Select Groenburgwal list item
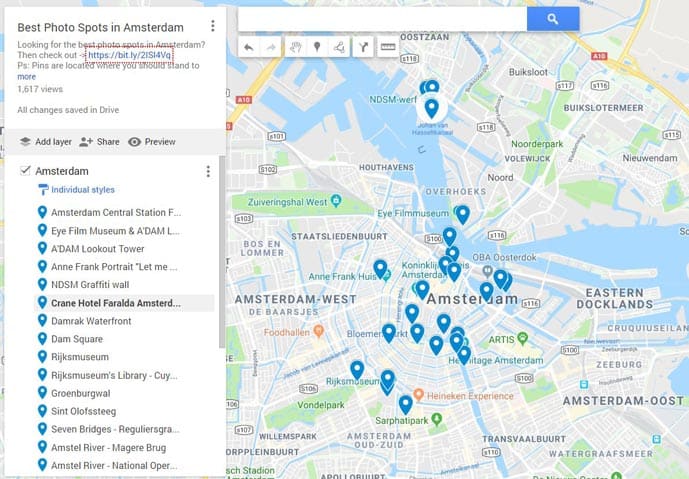This screenshot has width=689, height=479. point(124,393)
